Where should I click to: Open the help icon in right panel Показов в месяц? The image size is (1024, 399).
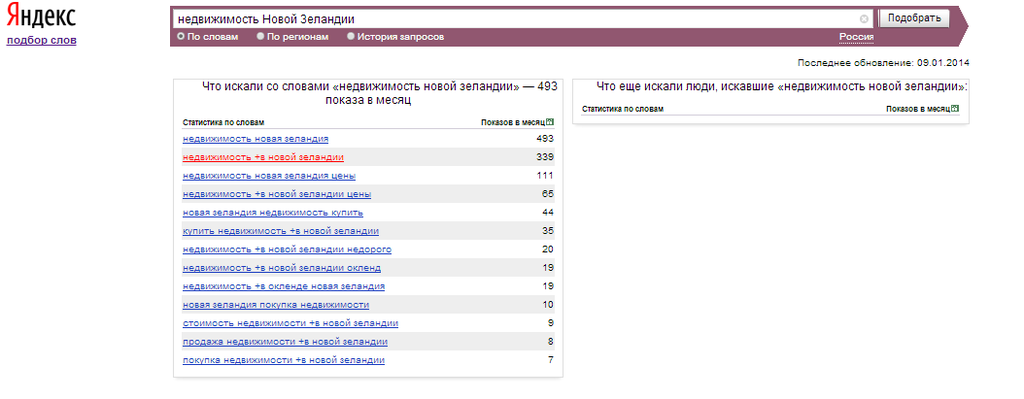pyautogui.click(x=955, y=109)
